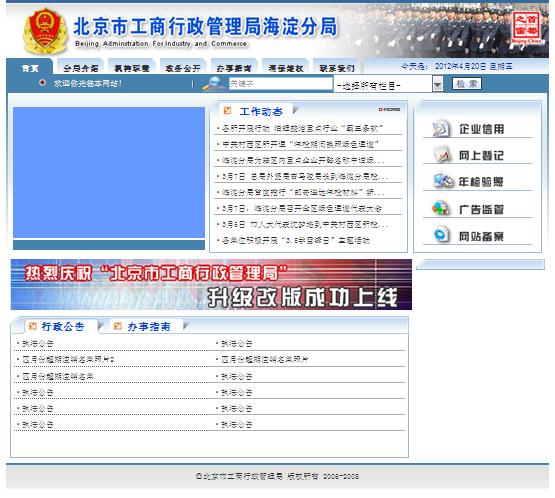This screenshot has height=498, width=555.
Task: Open the 联系我们 navigation tab
Action: [337, 68]
